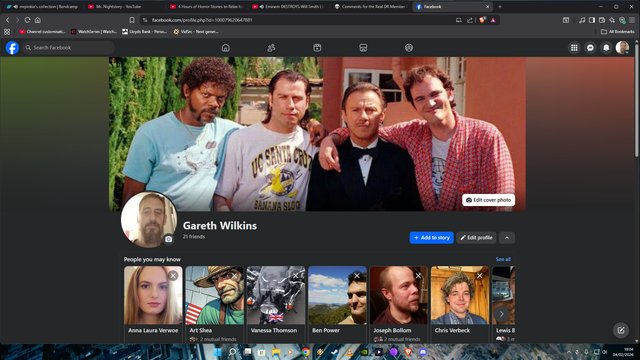This screenshot has width=640, height=360.
Task: Dismiss Art Shea suggestion
Action: 234,276
